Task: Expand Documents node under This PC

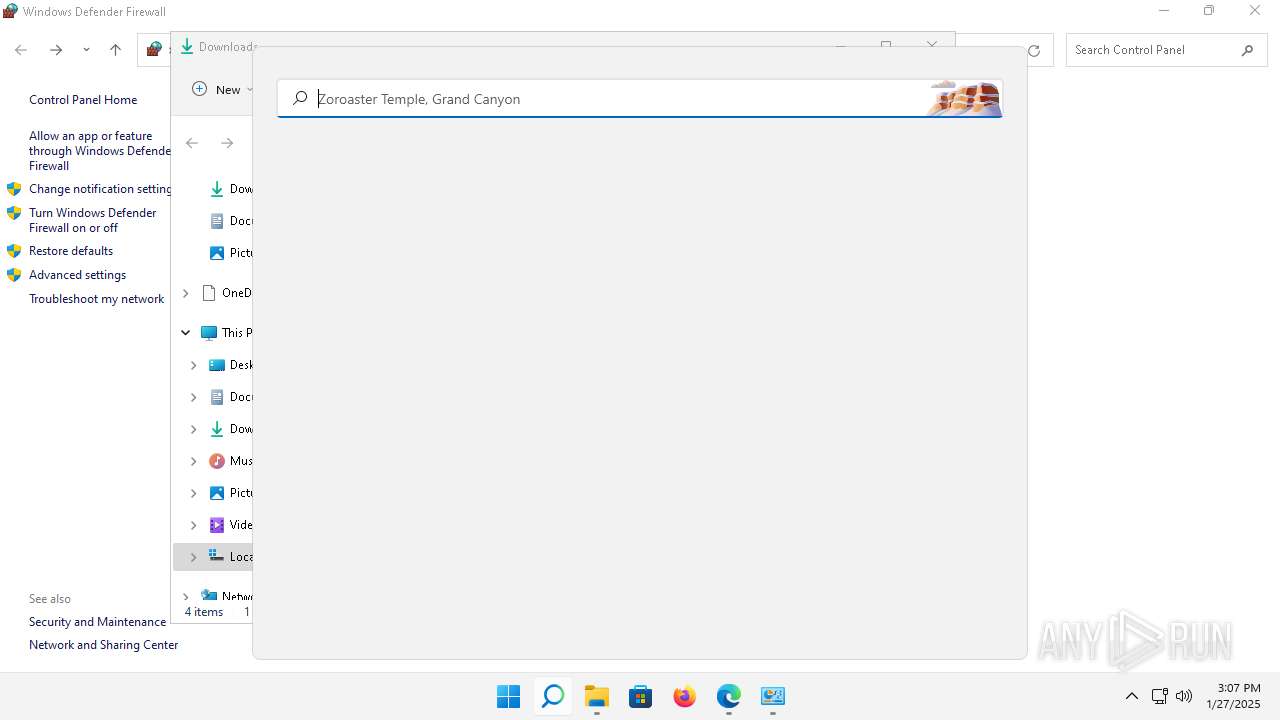Action: point(194,397)
